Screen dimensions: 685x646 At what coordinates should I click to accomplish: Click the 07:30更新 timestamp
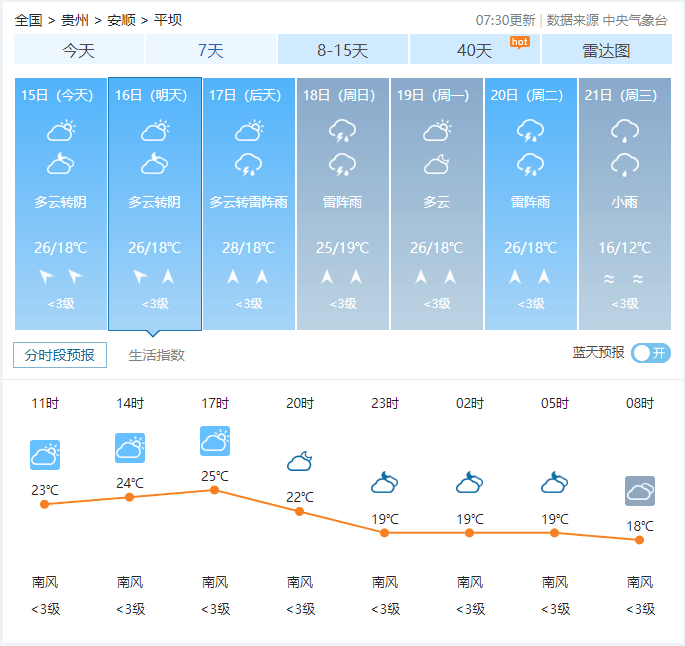505,20
